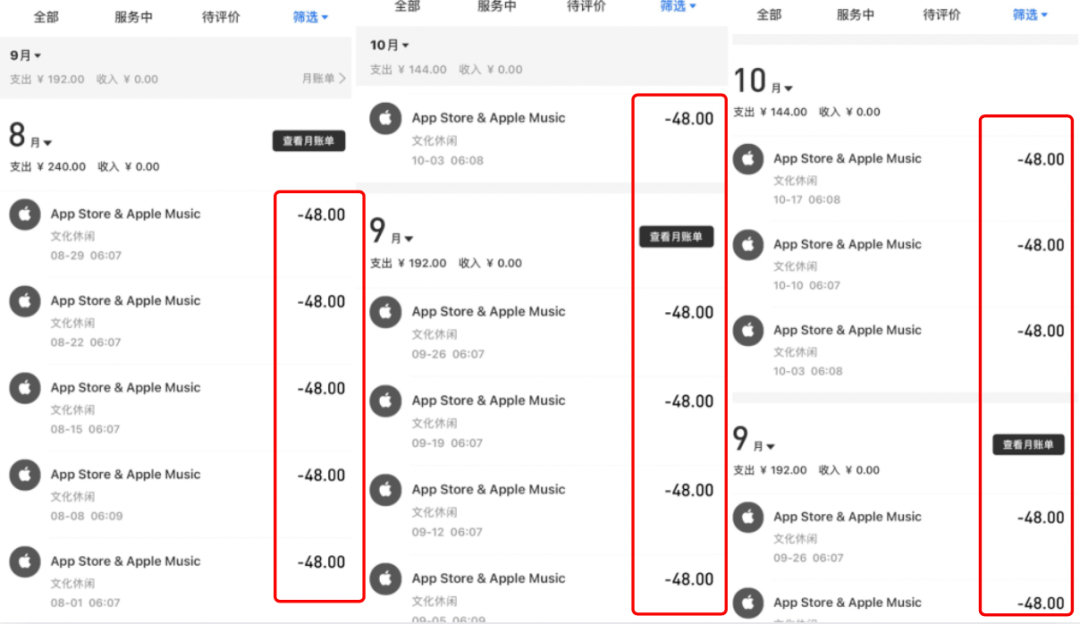Select the 待评价 tab
The width and height of the screenshot is (1080, 624).
pyautogui.click(x=222, y=15)
